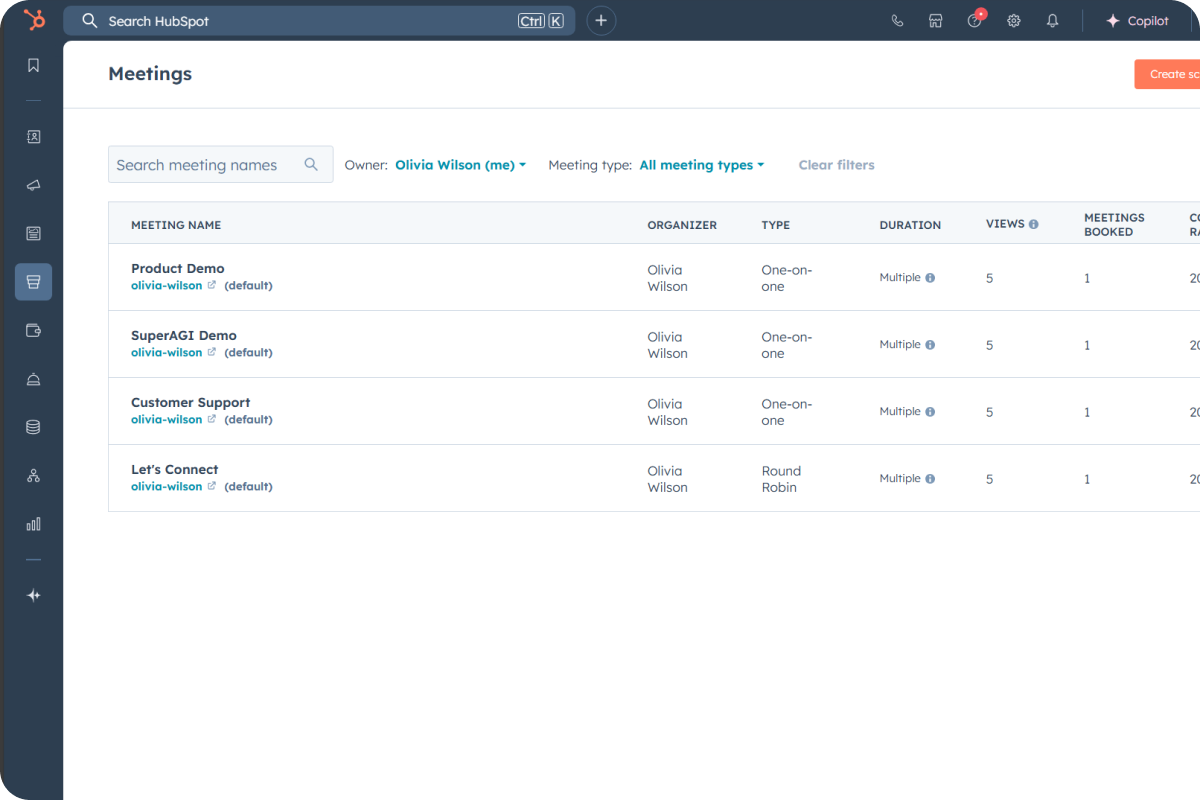Open the calling phone icon

897,20
